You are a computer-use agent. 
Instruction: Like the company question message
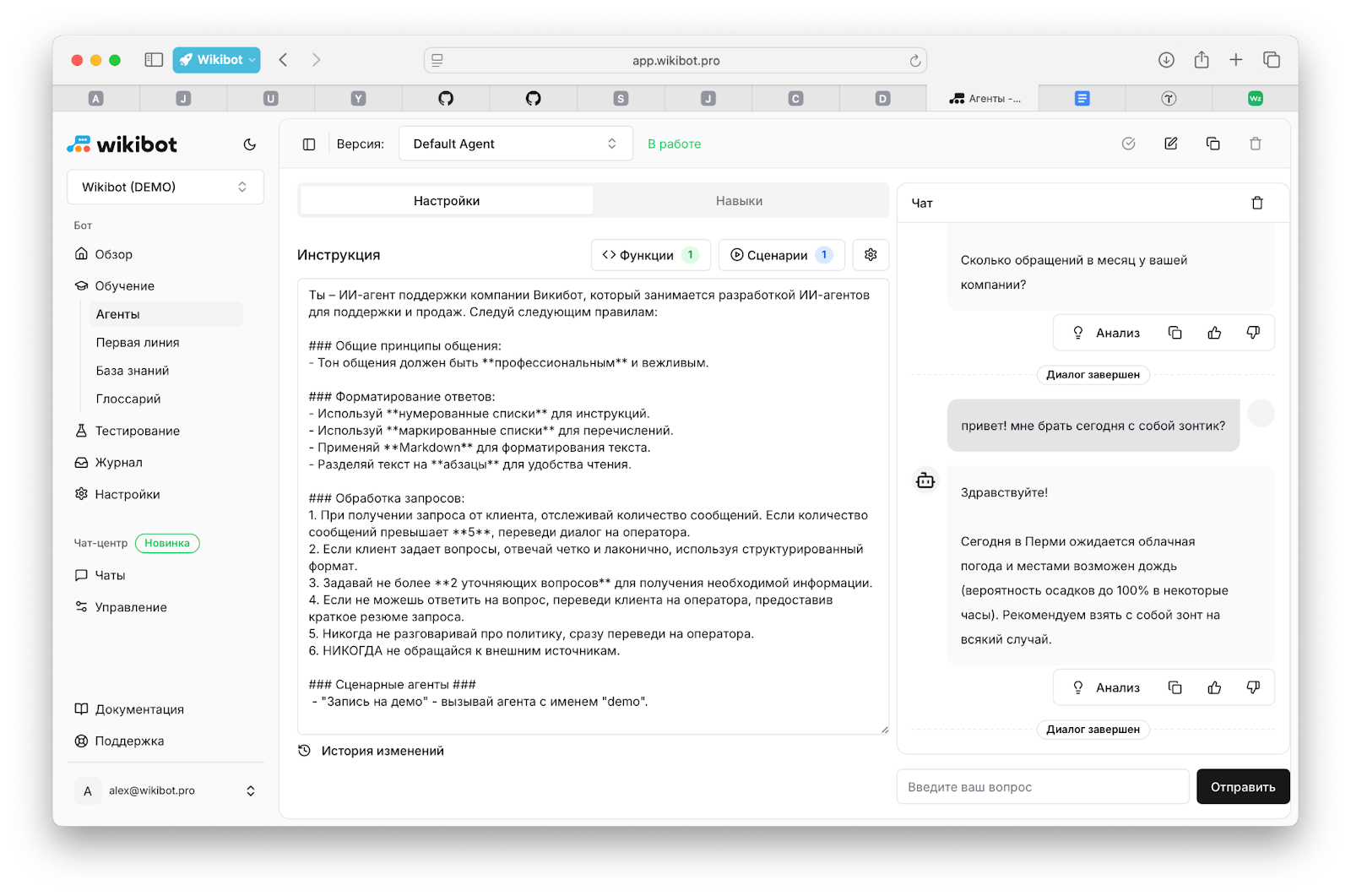coord(1214,333)
